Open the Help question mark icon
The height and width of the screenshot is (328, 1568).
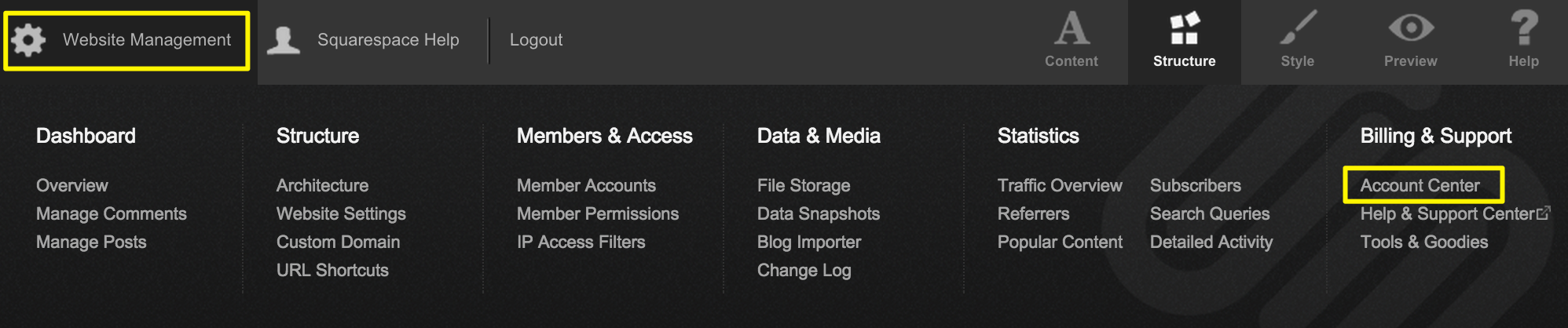(1523, 29)
